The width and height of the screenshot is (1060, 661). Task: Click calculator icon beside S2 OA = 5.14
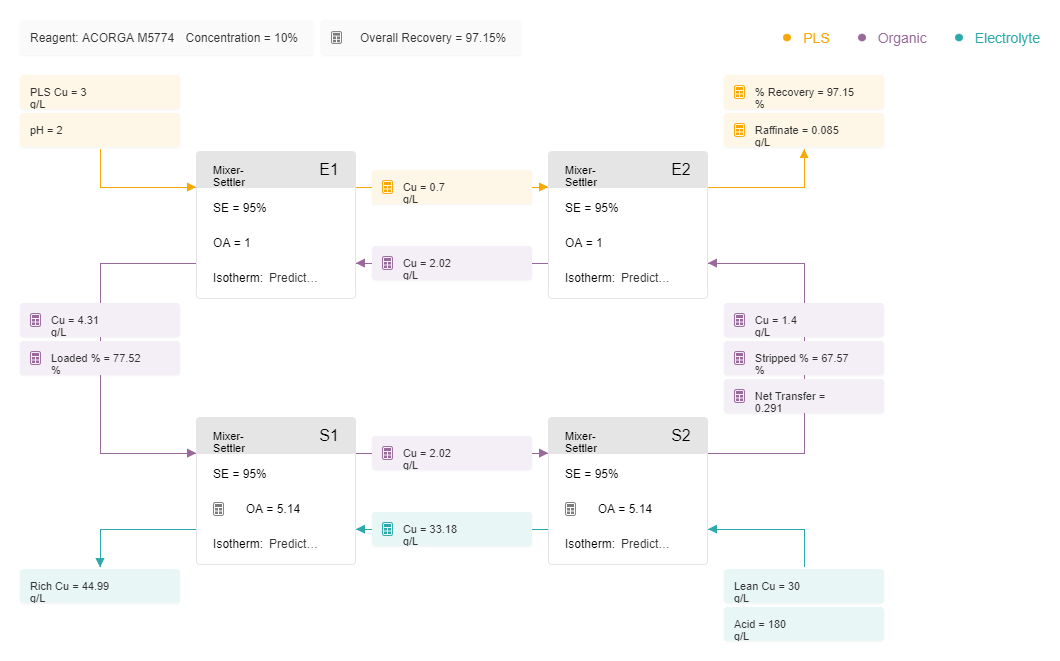click(x=571, y=509)
